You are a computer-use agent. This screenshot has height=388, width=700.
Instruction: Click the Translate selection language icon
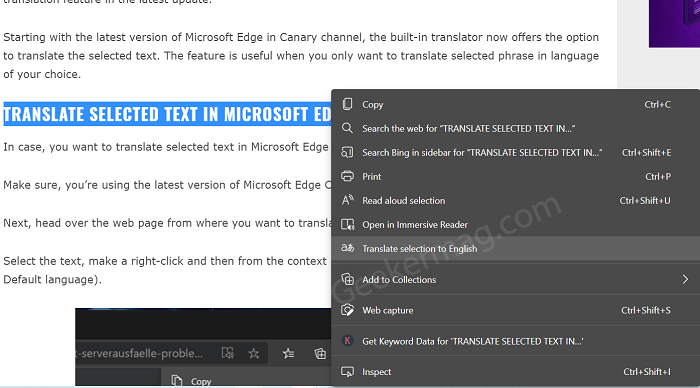point(347,248)
